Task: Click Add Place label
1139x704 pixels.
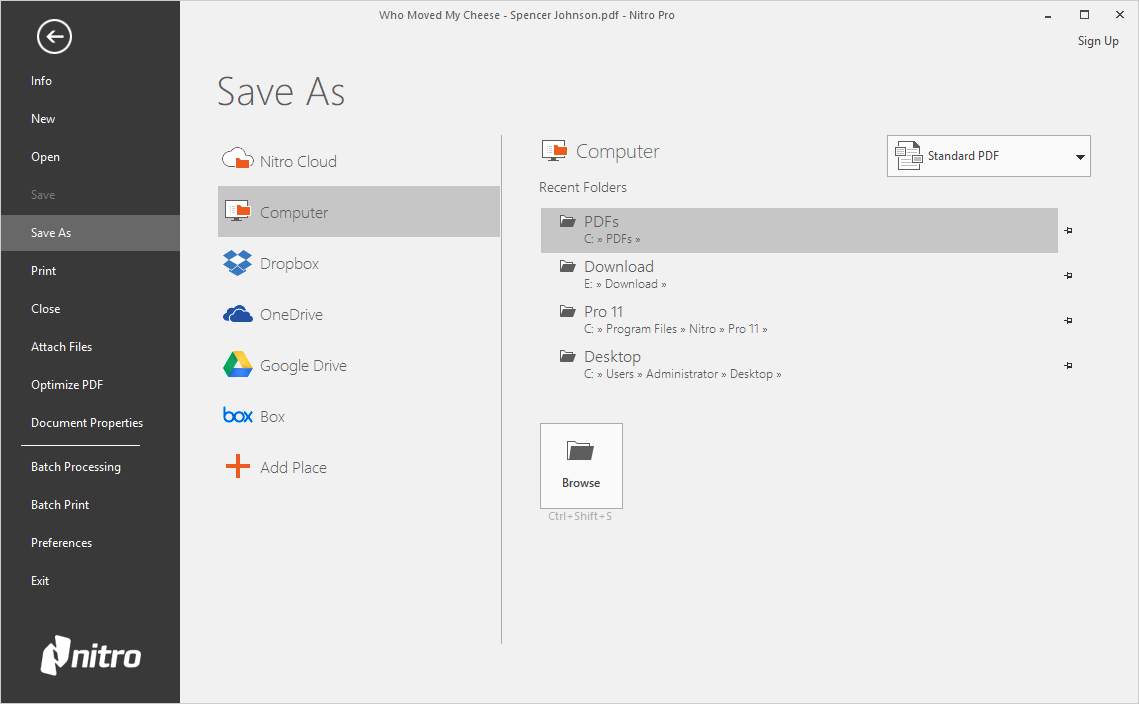Action: pyautogui.click(x=293, y=468)
